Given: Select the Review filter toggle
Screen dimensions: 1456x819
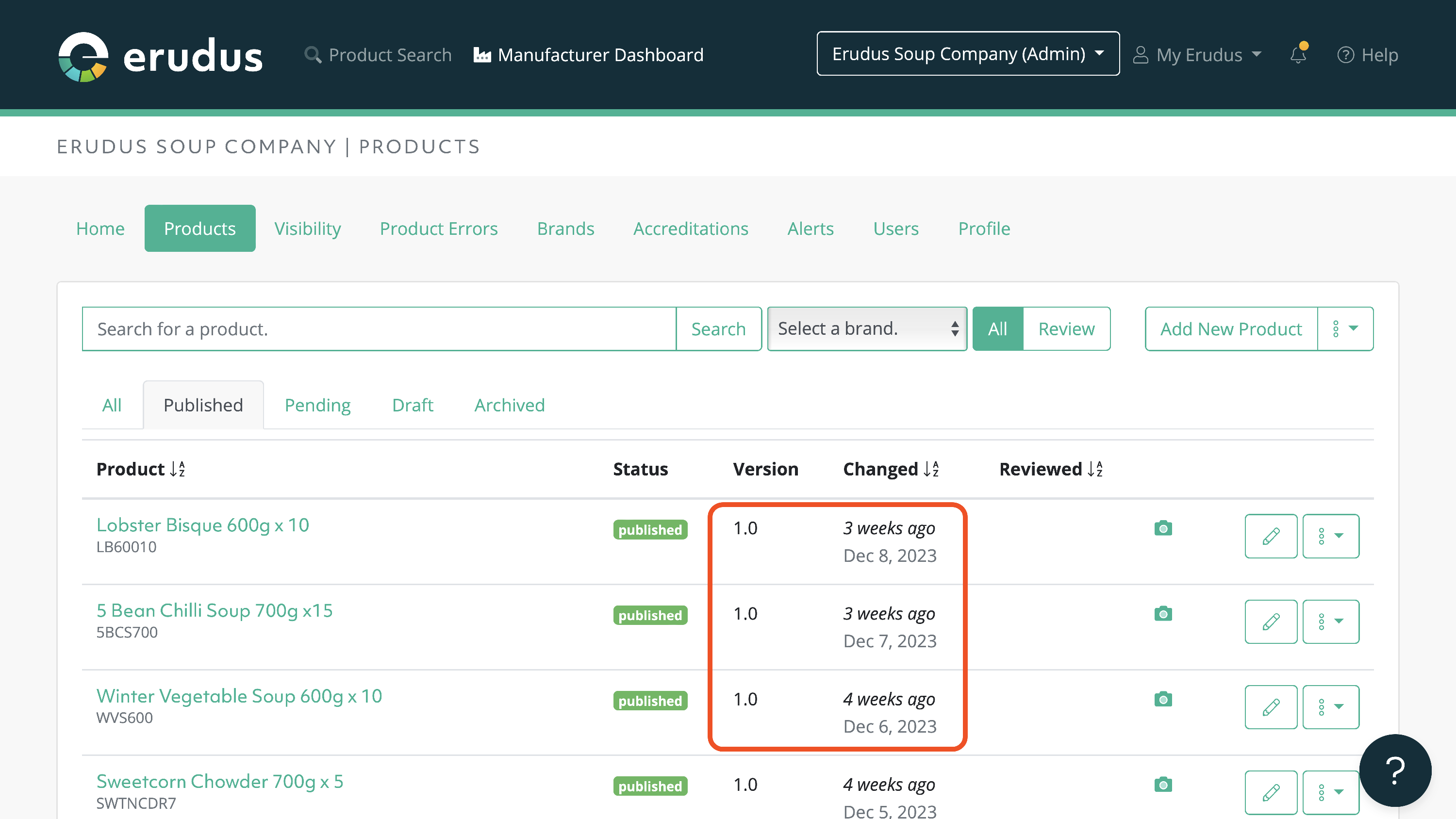Looking at the screenshot, I should click(x=1067, y=329).
